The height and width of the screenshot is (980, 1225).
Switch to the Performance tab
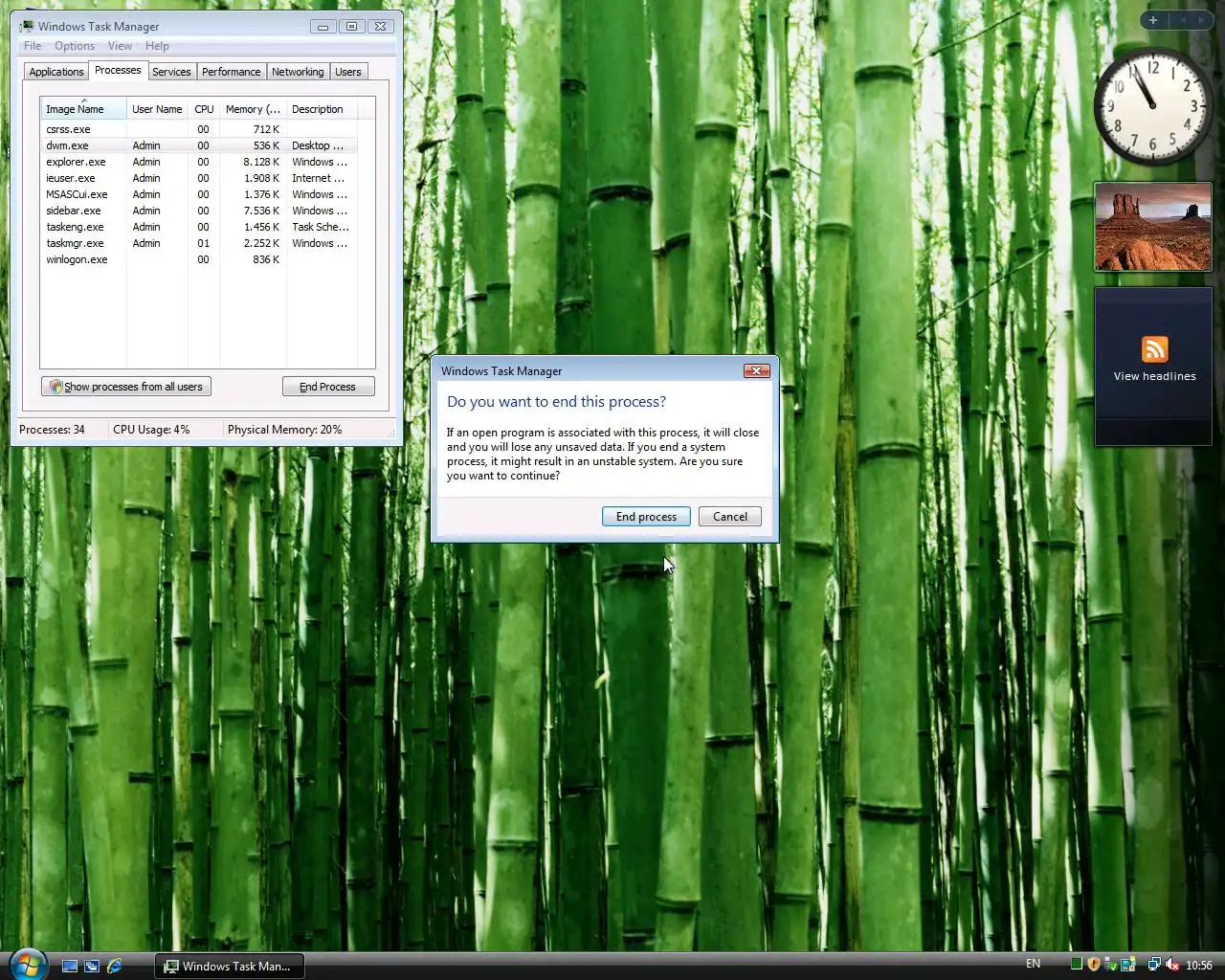pos(231,72)
